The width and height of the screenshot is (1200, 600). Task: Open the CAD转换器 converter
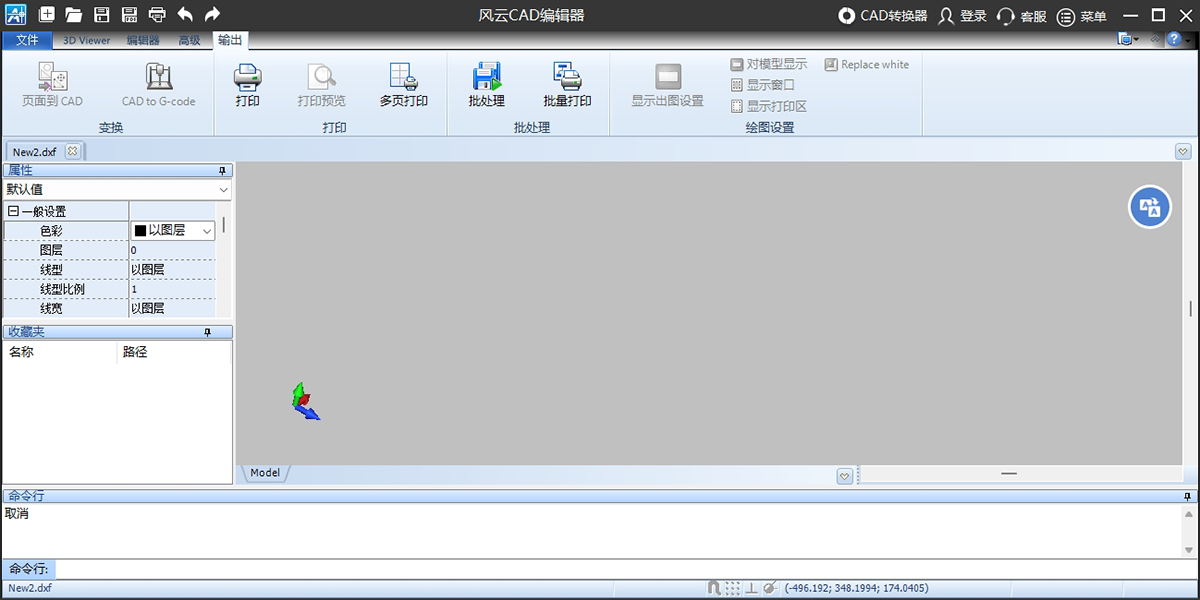pyautogui.click(x=883, y=16)
